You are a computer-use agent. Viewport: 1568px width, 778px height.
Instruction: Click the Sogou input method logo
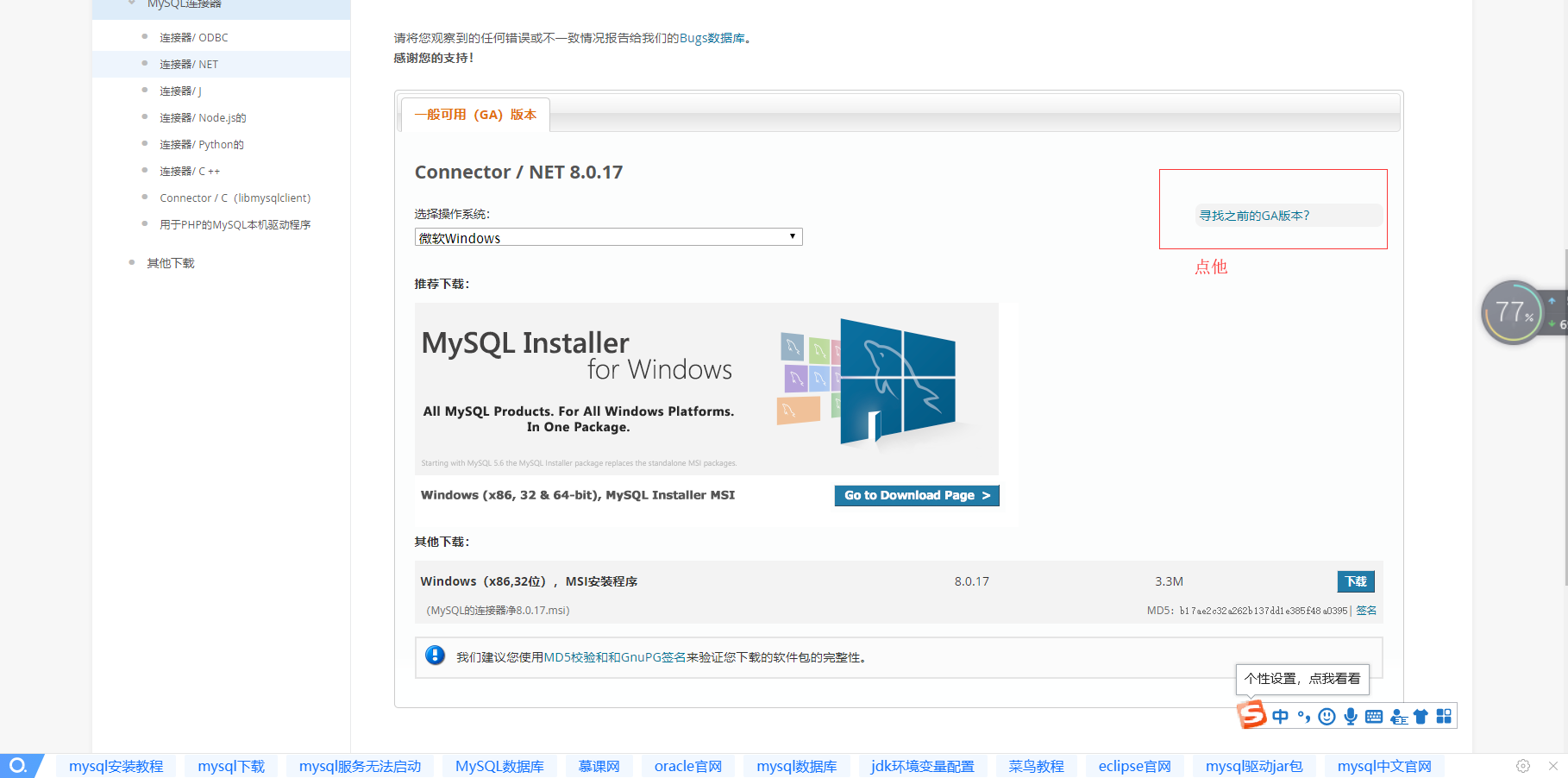point(1251,715)
